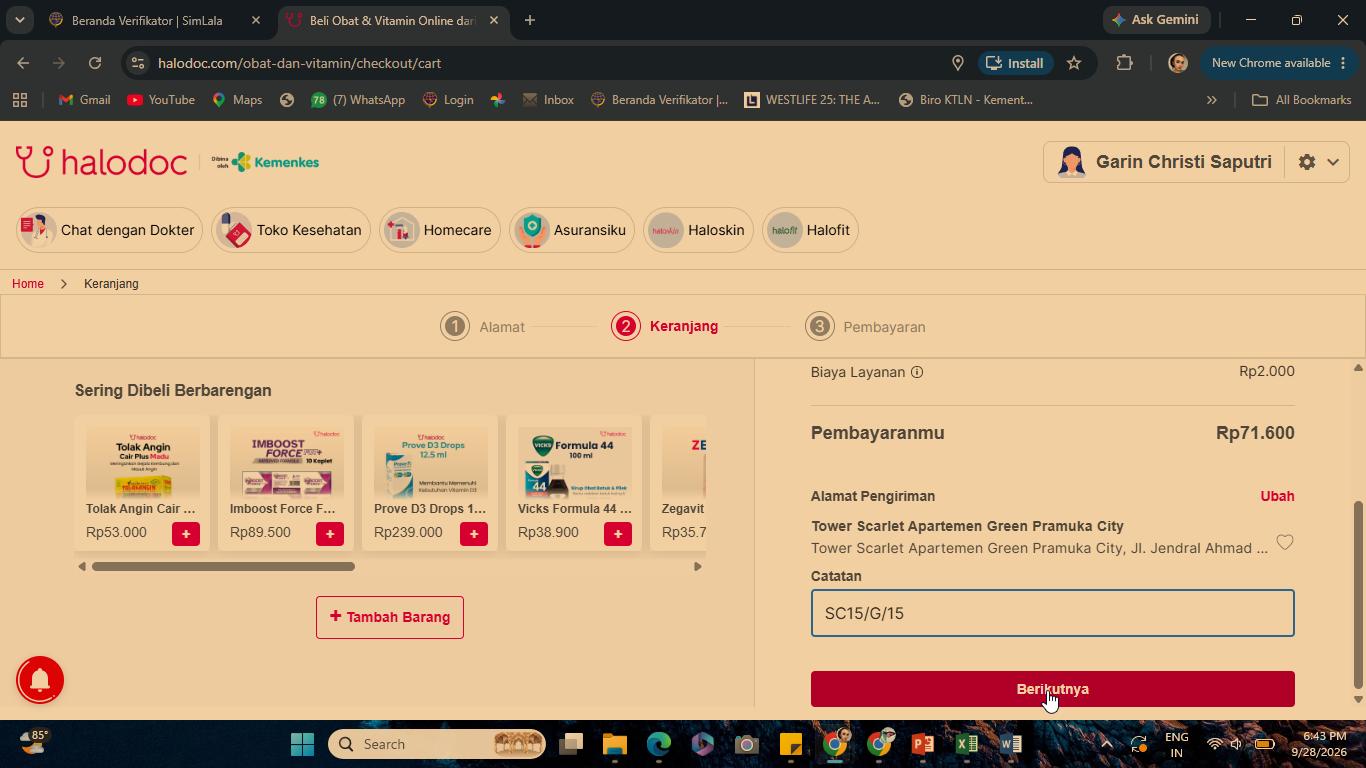Screen dimensions: 1366x768
Task: Add Vicks Formula 44 with plus icon
Action: coord(618,534)
